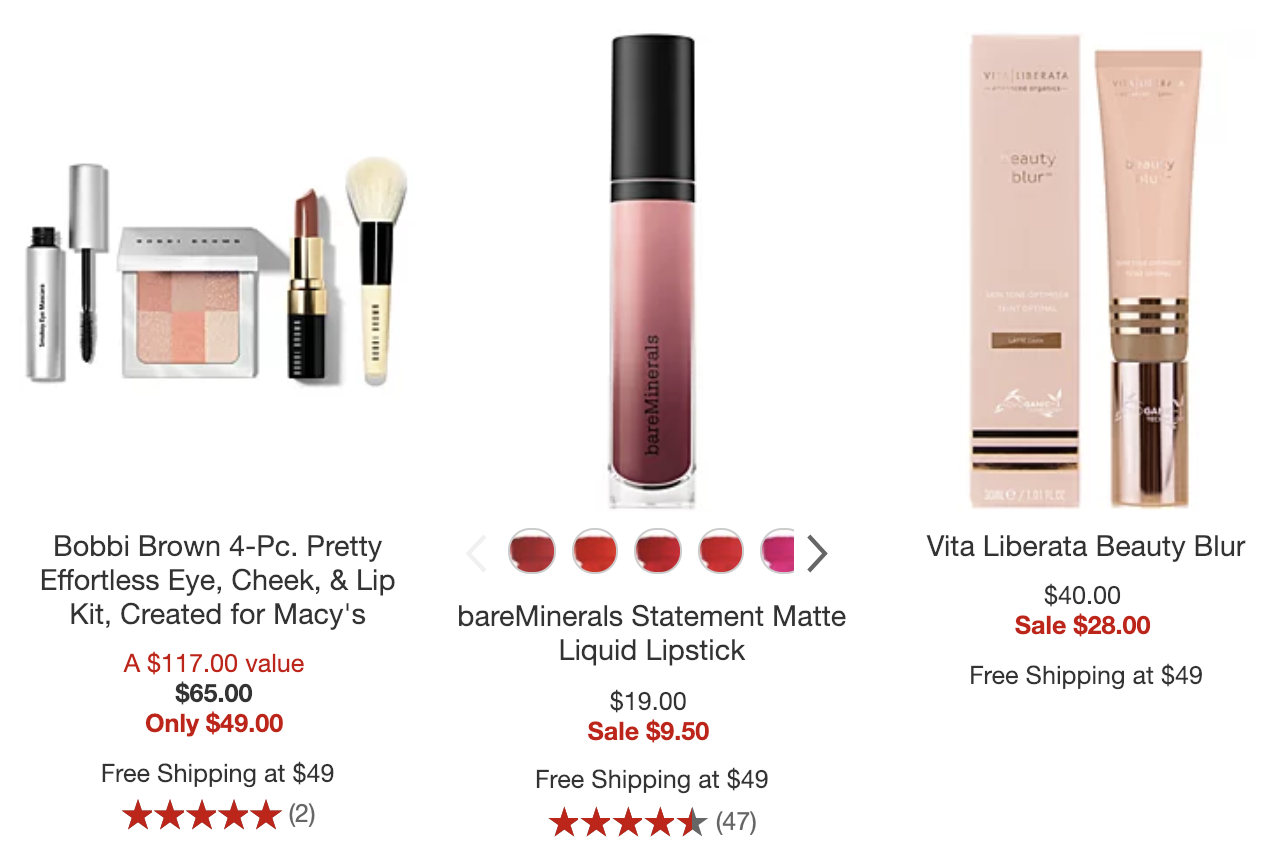Open Bobbi Brown 4-Pc. Pretty Effortless Kit link
This screenshot has height=864, width=1288.
[217, 580]
